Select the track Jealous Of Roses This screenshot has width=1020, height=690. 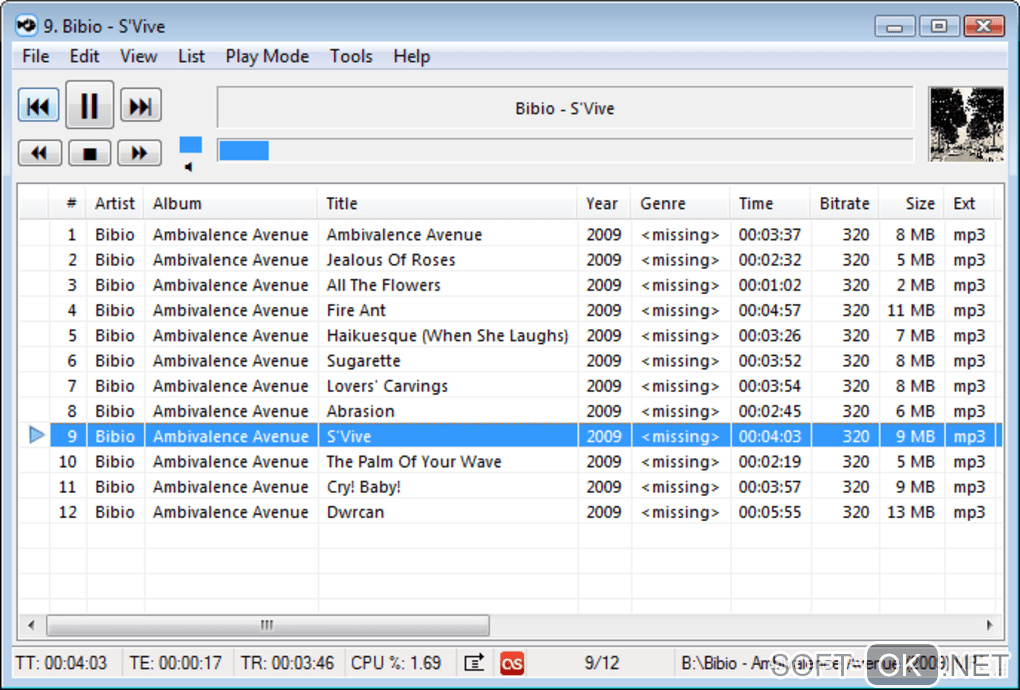pyautogui.click(x=390, y=260)
